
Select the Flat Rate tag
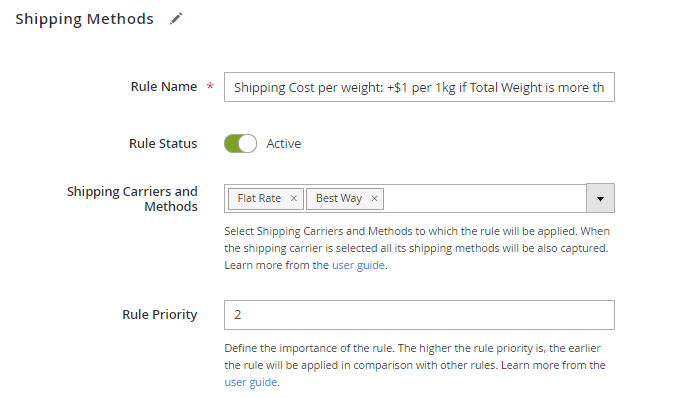[x=259, y=198]
